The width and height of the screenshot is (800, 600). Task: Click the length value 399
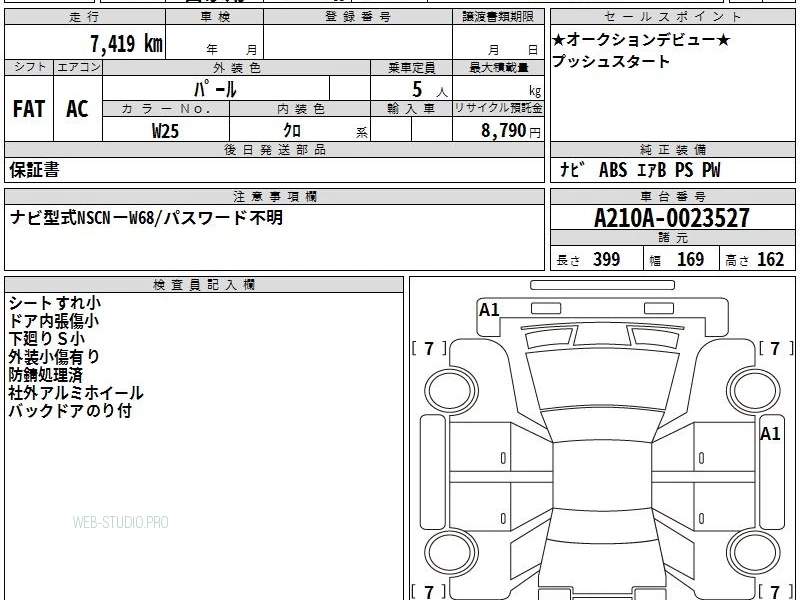click(x=607, y=259)
